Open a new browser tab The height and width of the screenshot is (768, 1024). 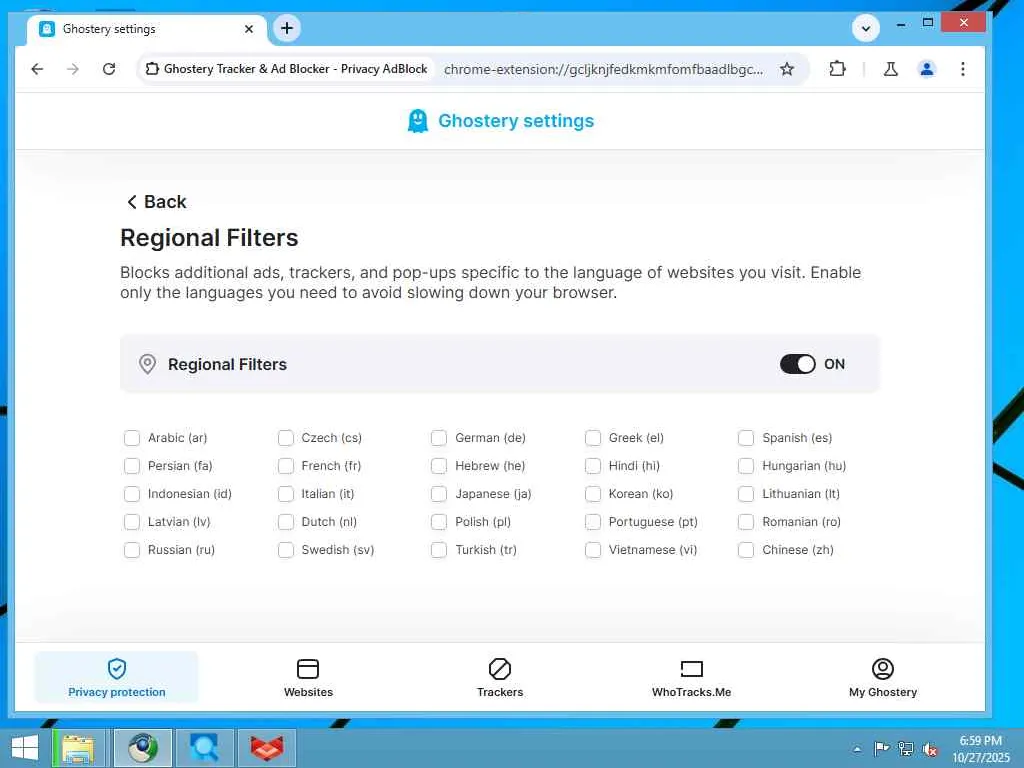click(287, 28)
